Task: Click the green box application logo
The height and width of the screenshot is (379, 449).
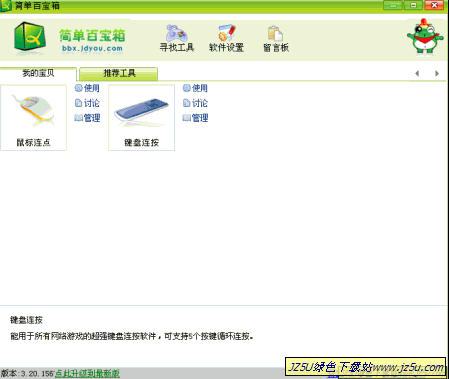Action: [30, 37]
